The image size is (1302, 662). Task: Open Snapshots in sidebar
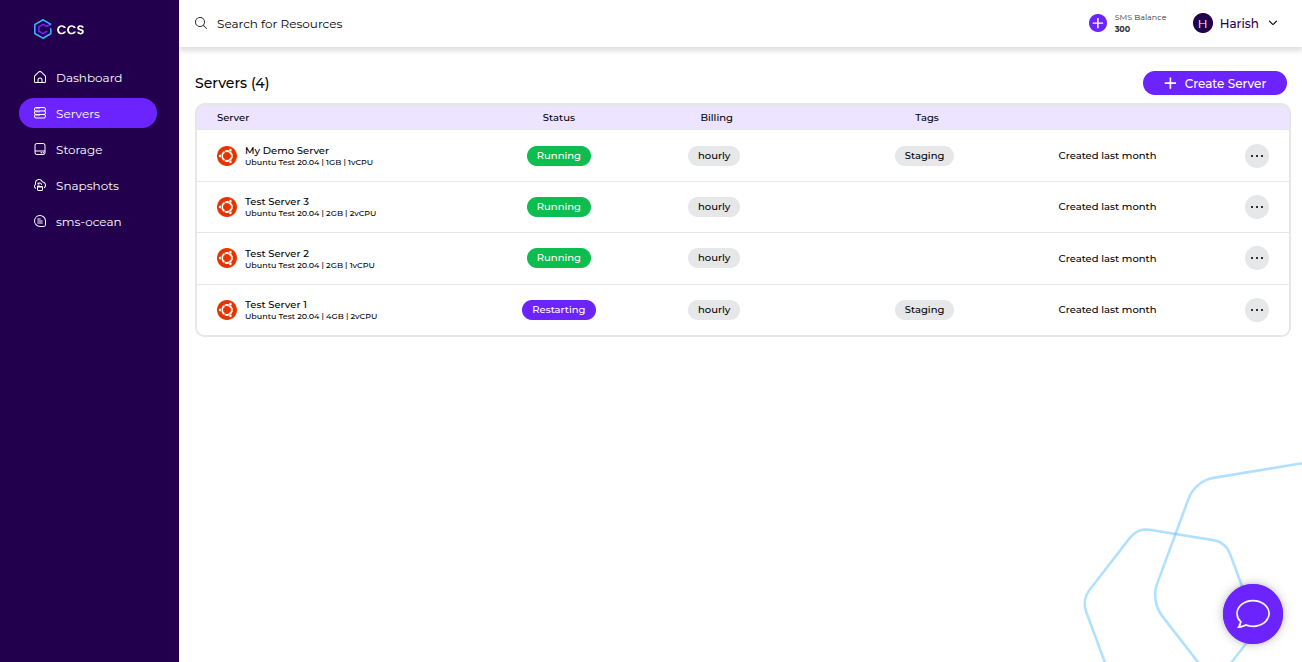click(x=87, y=186)
